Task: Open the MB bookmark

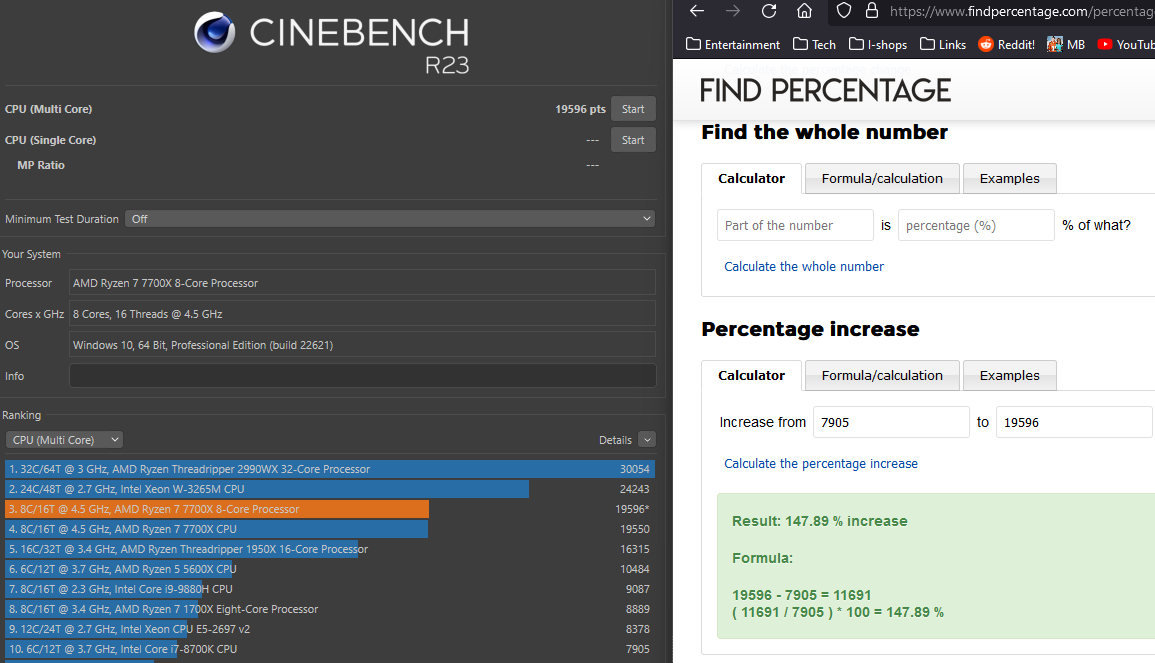Action: click(x=1066, y=45)
